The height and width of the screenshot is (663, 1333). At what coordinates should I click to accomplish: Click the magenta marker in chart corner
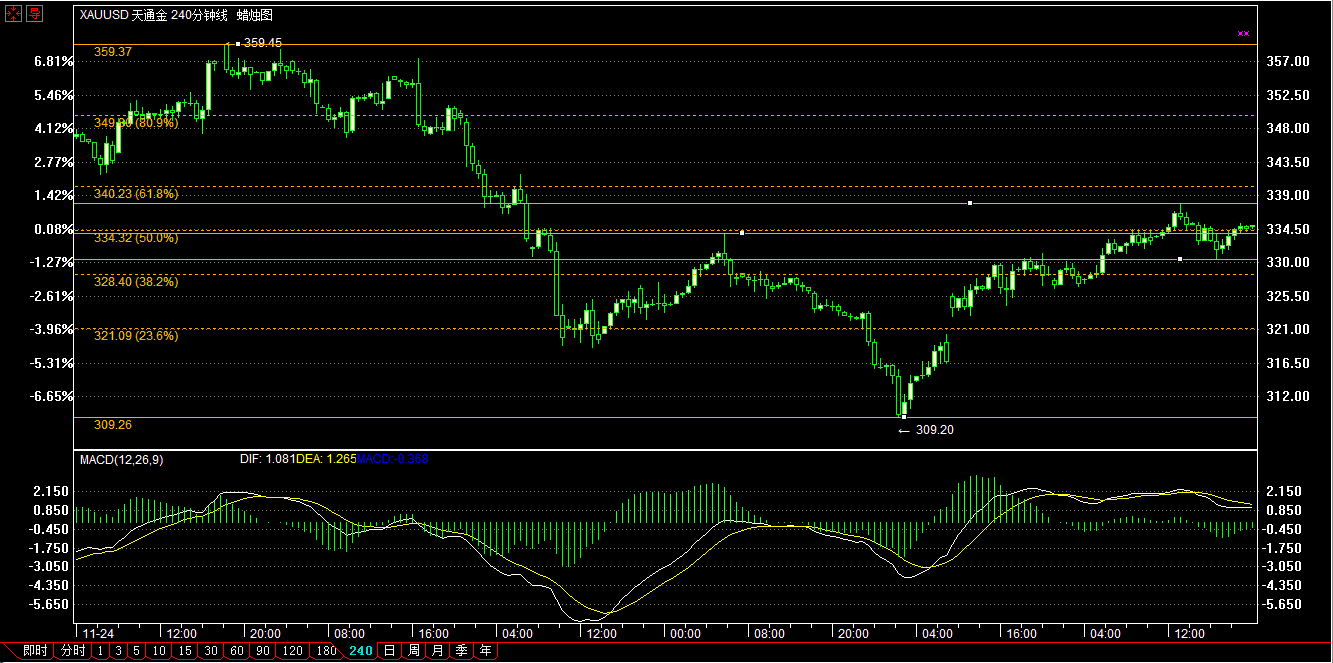click(x=1243, y=33)
